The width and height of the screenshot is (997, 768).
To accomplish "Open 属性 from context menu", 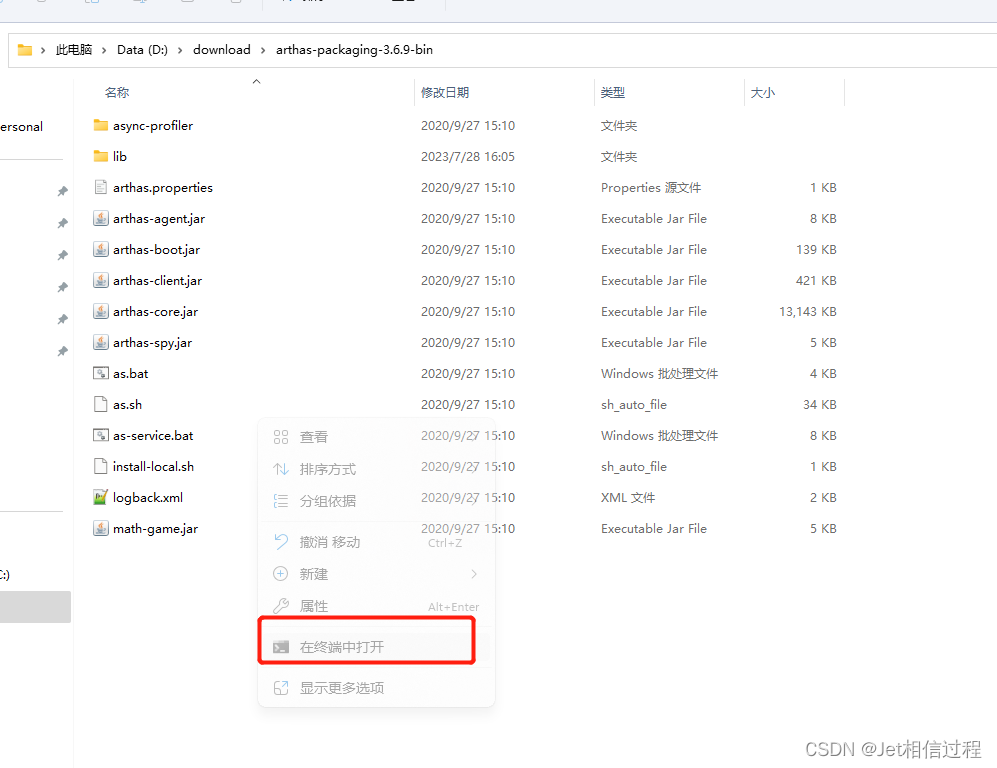I will (376, 606).
